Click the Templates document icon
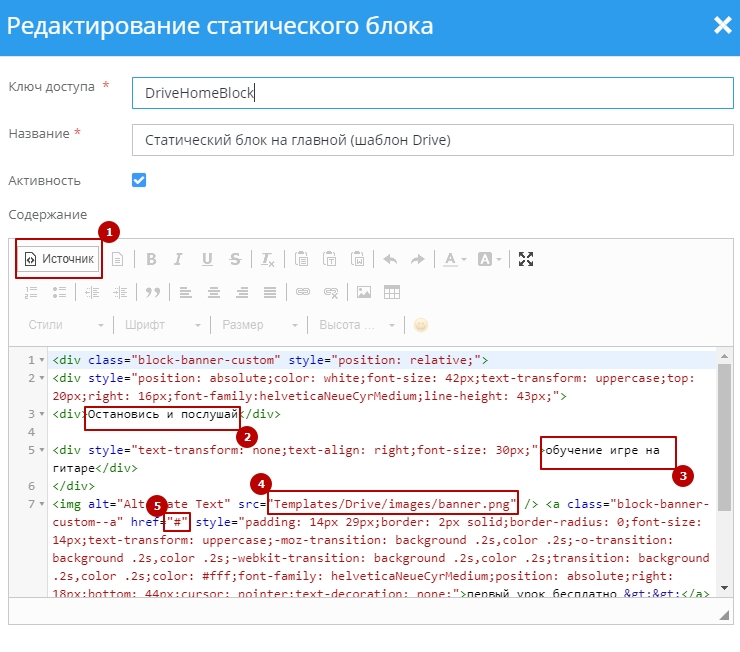740x652 pixels. pyautogui.click(x=118, y=259)
